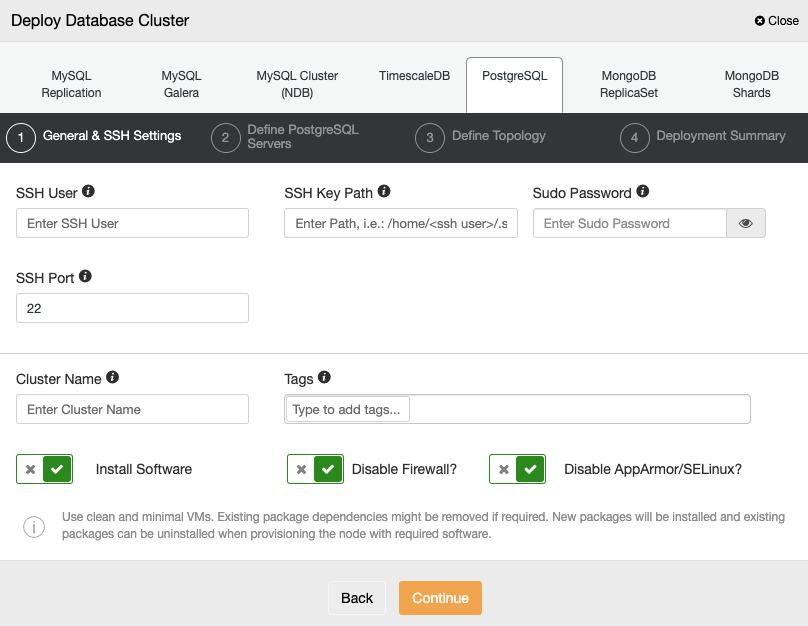Show sudo password with eye icon
This screenshot has height=626, width=808.
(x=745, y=223)
